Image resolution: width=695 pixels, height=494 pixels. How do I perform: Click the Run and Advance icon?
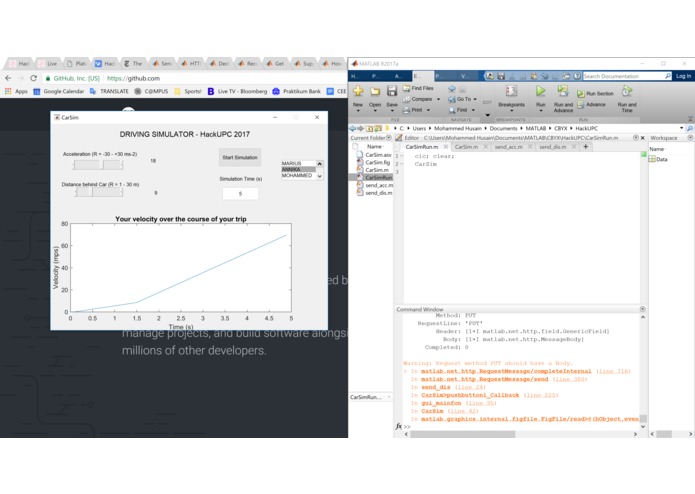tap(563, 91)
